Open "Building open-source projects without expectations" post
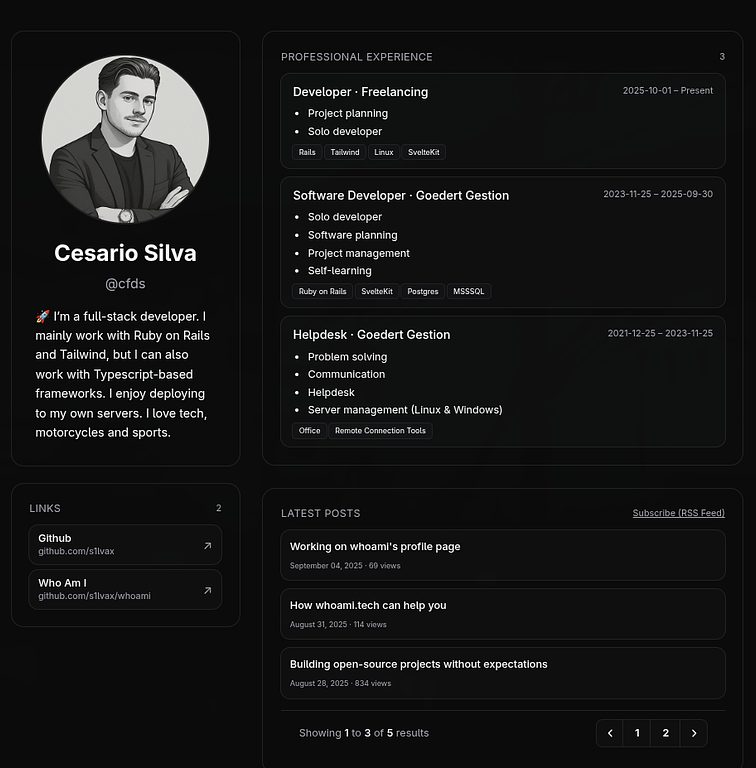 point(418,664)
